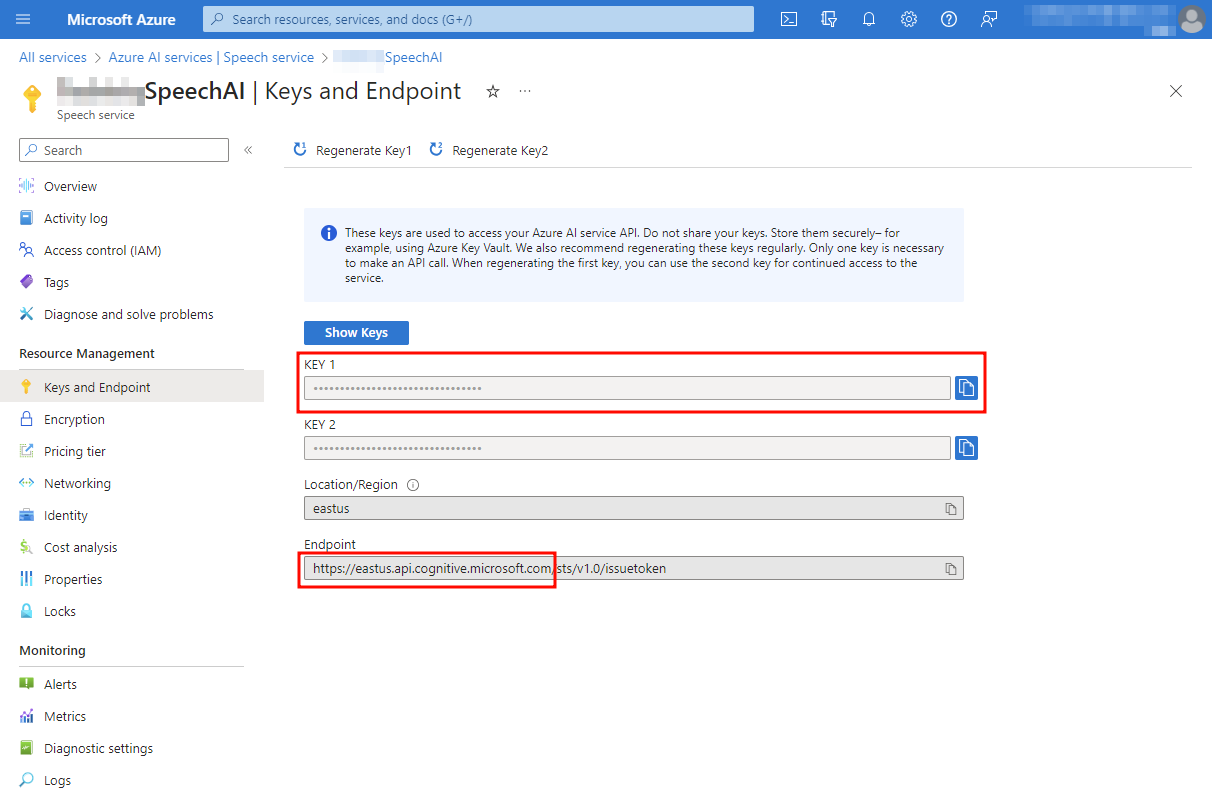Favorite this resource with the star icon
The height and width of the screenshot is (808, 1212).
coord(492,92)
